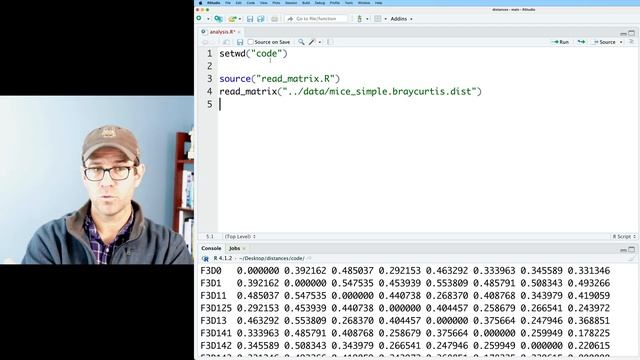Open the File menu

point(228,3)
